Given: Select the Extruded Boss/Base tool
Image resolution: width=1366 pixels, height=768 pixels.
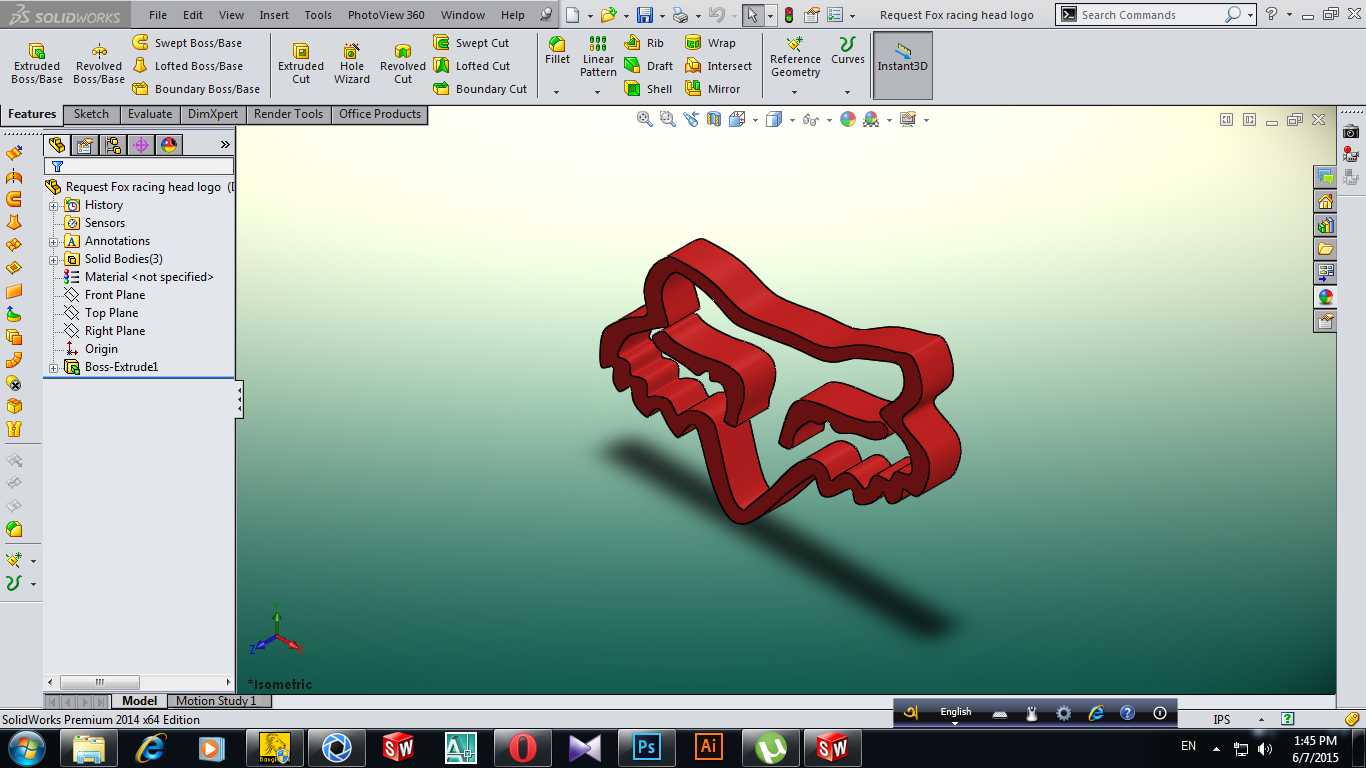Looking at the screenshot, I should 37,64.
